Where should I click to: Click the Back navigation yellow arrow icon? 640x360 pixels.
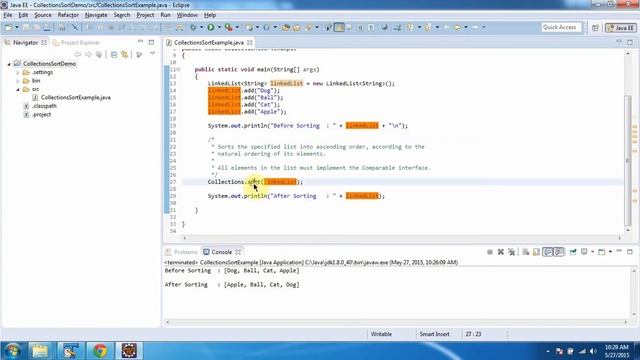tap(458, 27)
